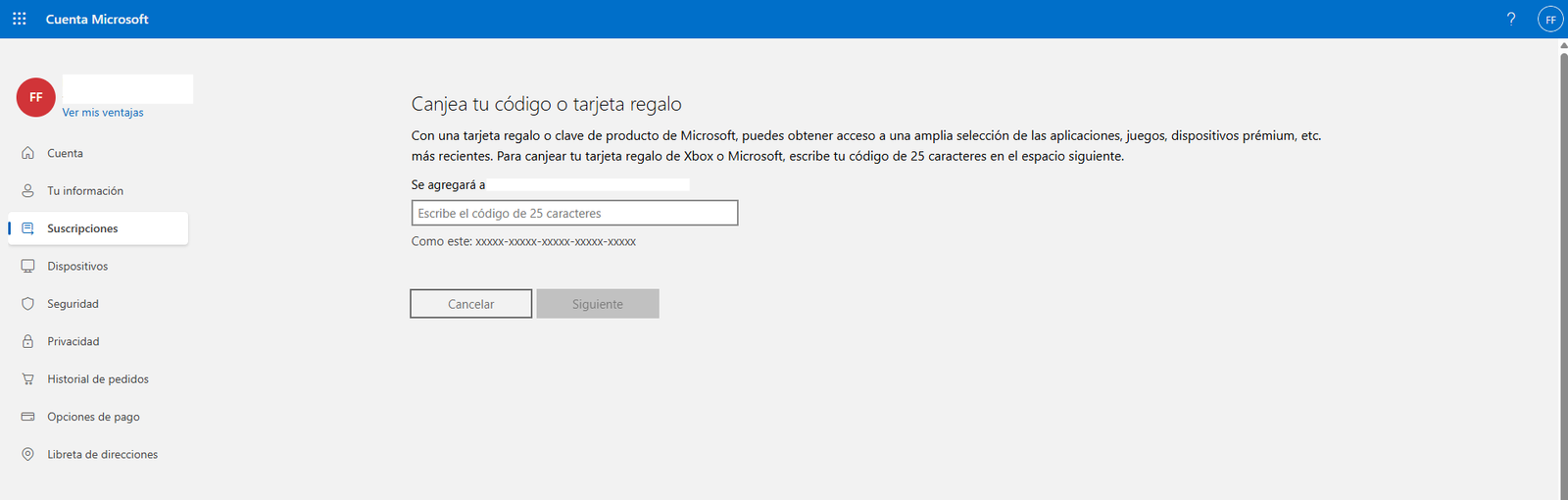The width and height of the screenshot is (1568, 500).
Task: Click the Opciones de pago card icon
Action: 27,417
